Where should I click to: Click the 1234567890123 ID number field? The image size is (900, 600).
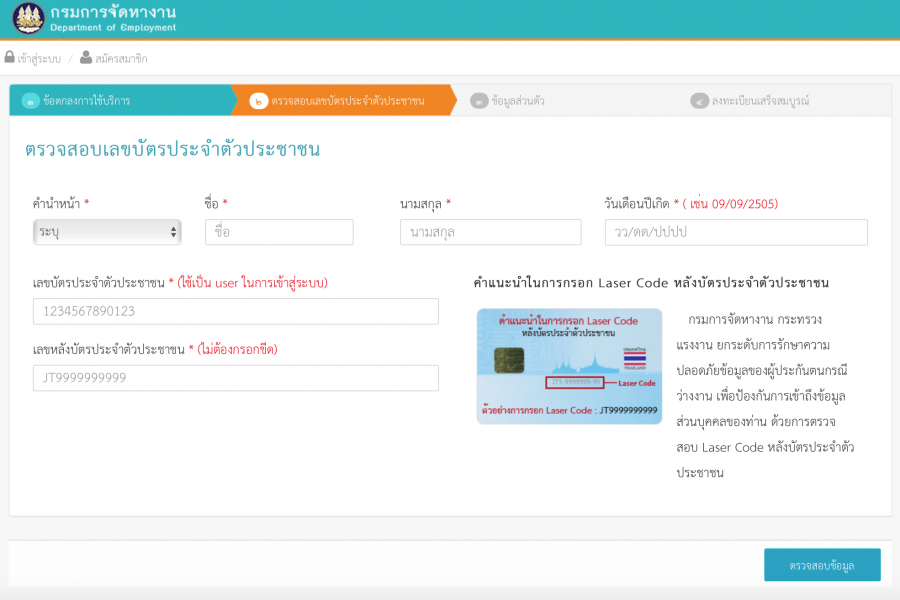(x=236, y=311)
